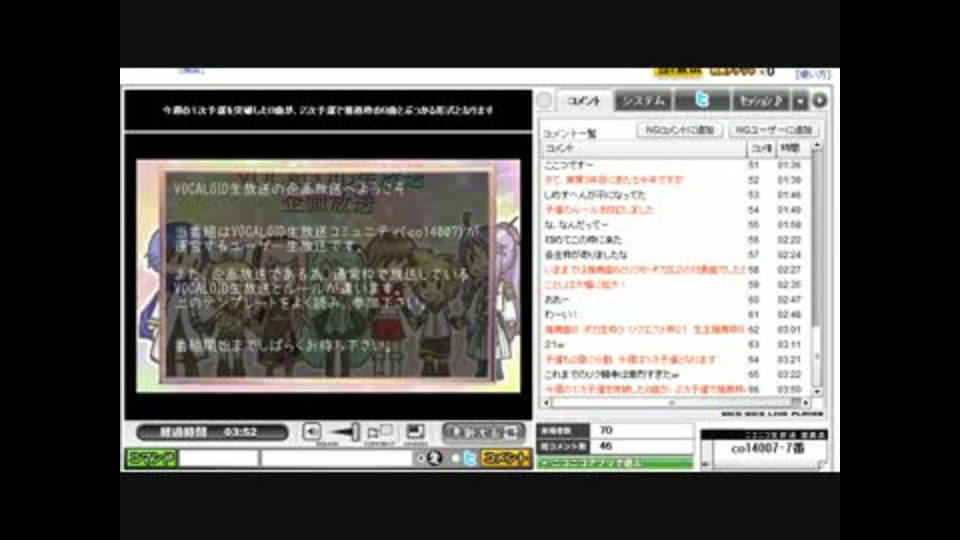The width and height of the screenshot is (960, 540).
Task: Select comment 'わーい!' row 61
Action: pyautogui.click(x=675, y=315)
